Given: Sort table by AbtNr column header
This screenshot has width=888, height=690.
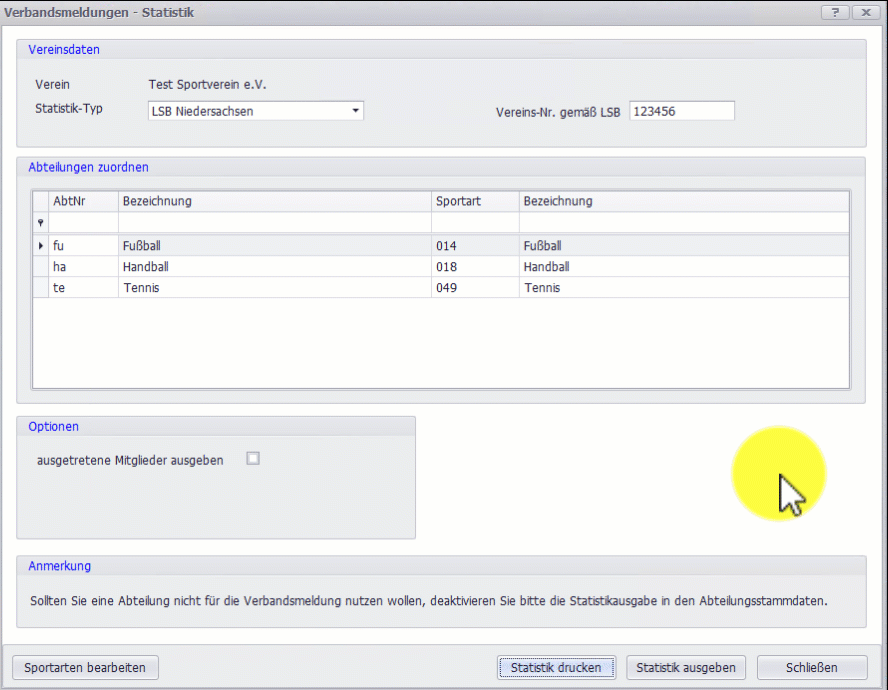Looking at the screenshot, I should coord(84,201).
